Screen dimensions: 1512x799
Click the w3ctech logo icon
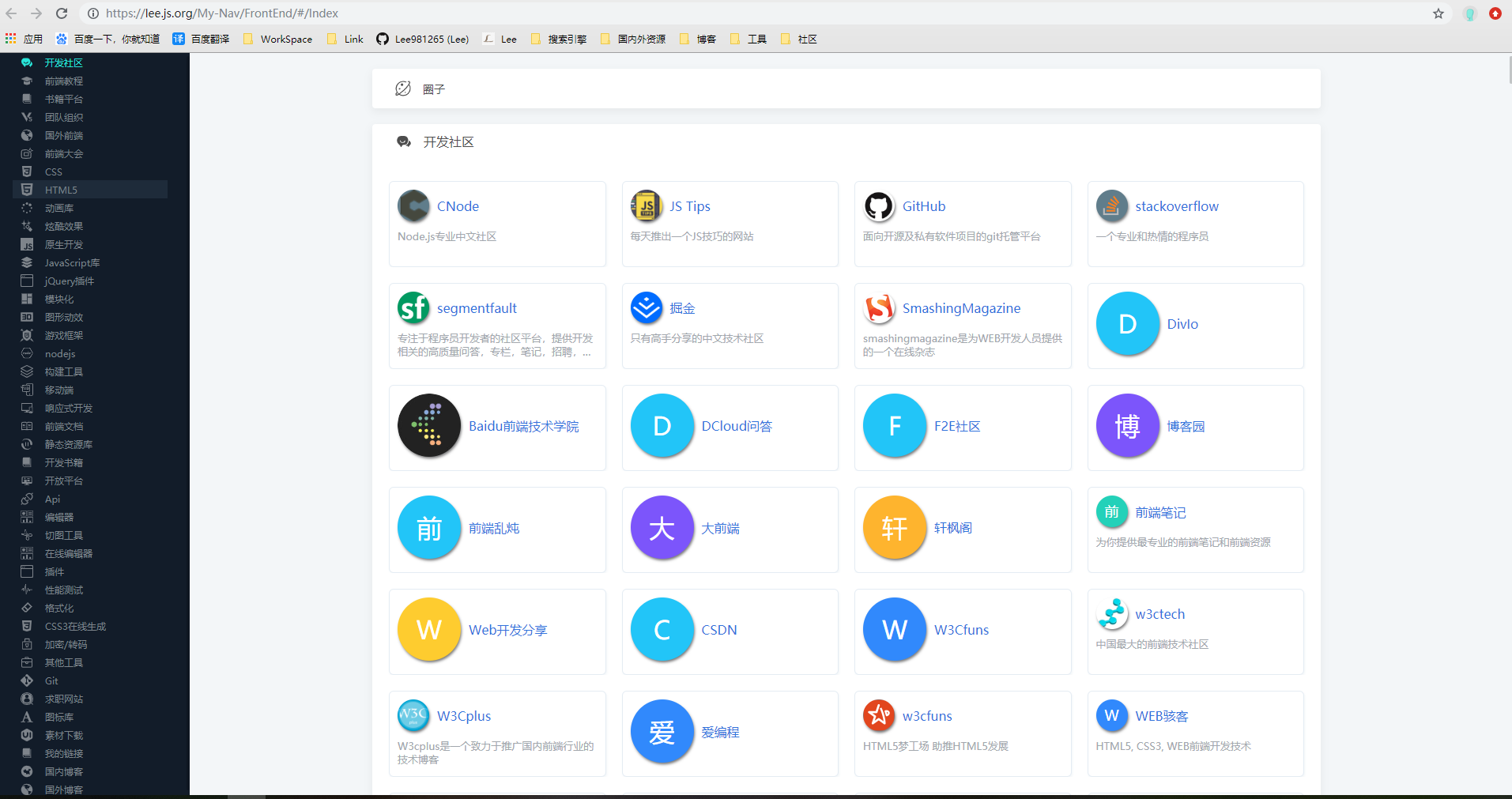[x=1111, y=614]
